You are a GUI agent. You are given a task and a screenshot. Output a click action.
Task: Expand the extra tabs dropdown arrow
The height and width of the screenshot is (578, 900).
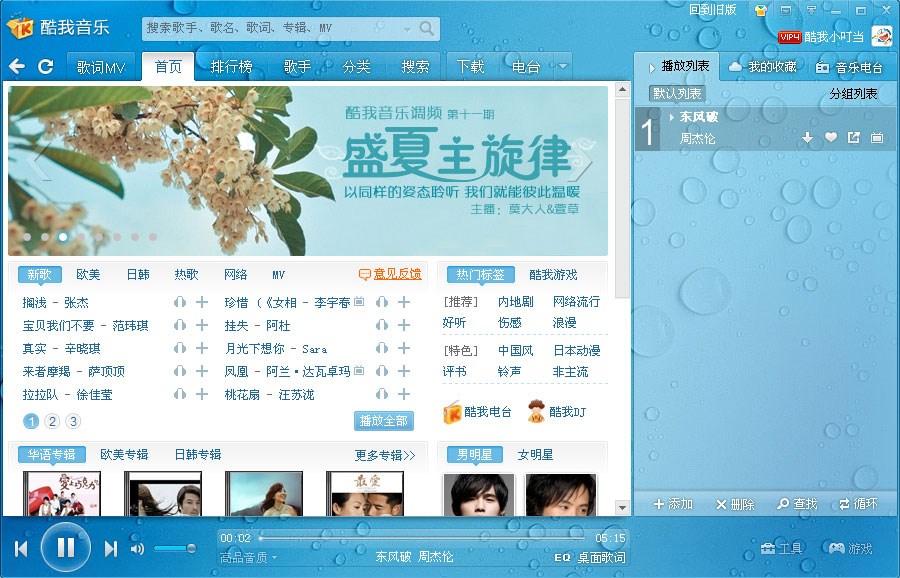click(x=563, y=66)
